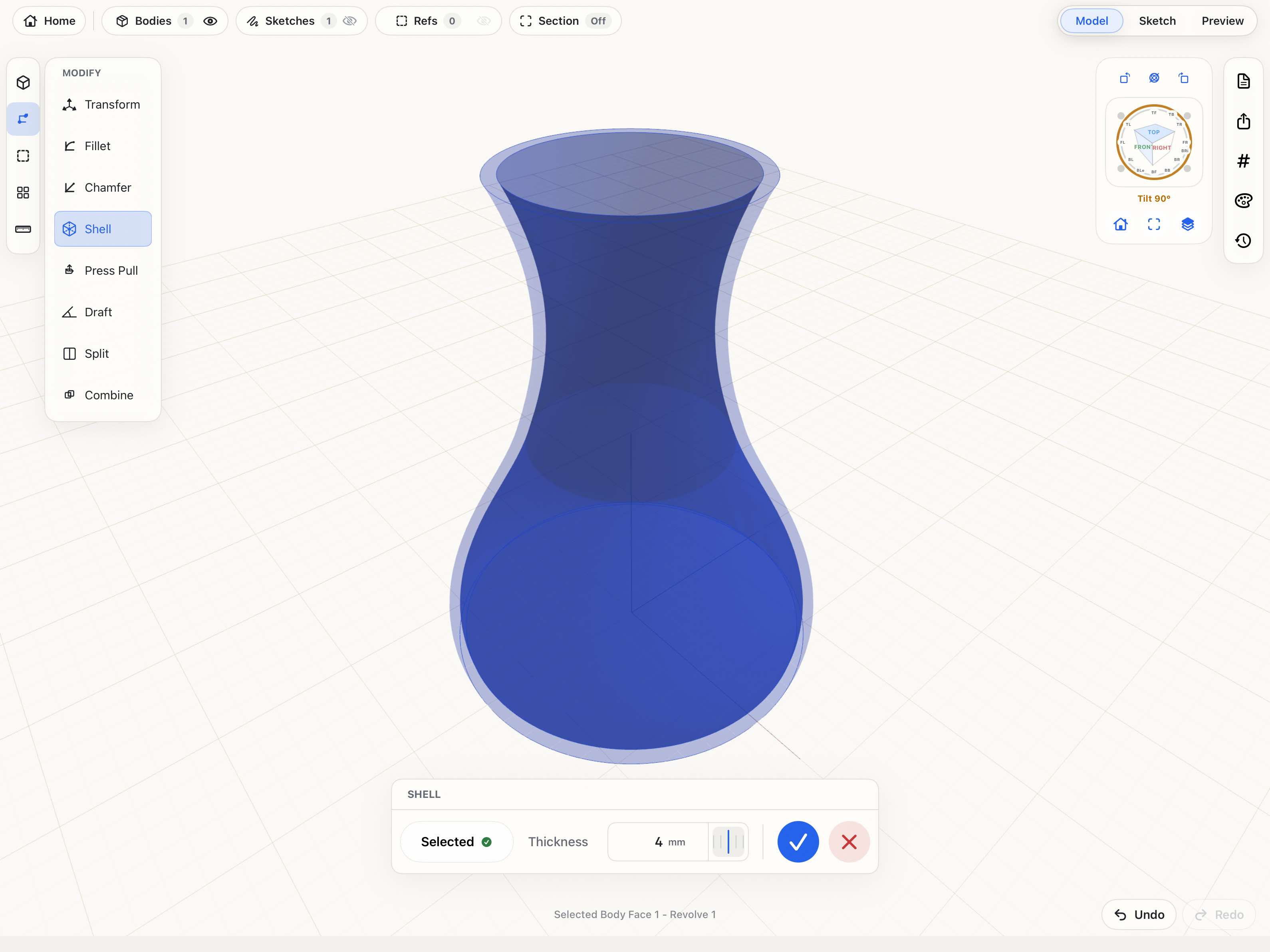Viewport: 1270px width, 952px height.
Task: Choose Split from Modify menu
Action: 103,354
